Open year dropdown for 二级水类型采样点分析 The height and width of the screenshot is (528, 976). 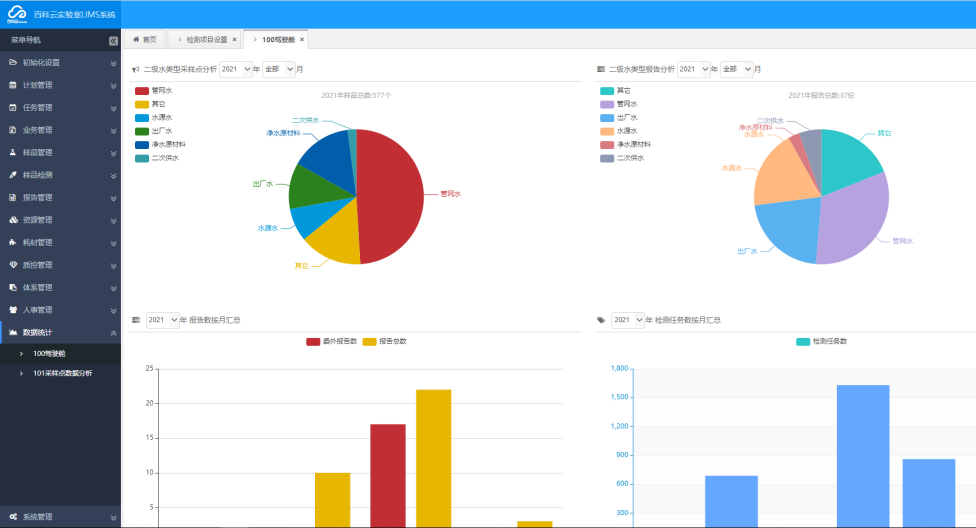tap(235, 69)
